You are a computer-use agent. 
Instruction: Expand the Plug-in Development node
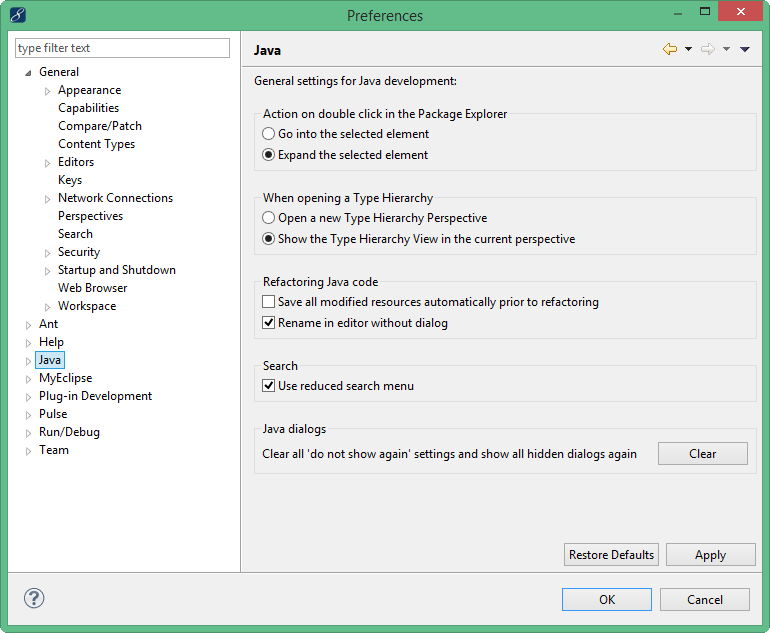click(x=28, y=397)
